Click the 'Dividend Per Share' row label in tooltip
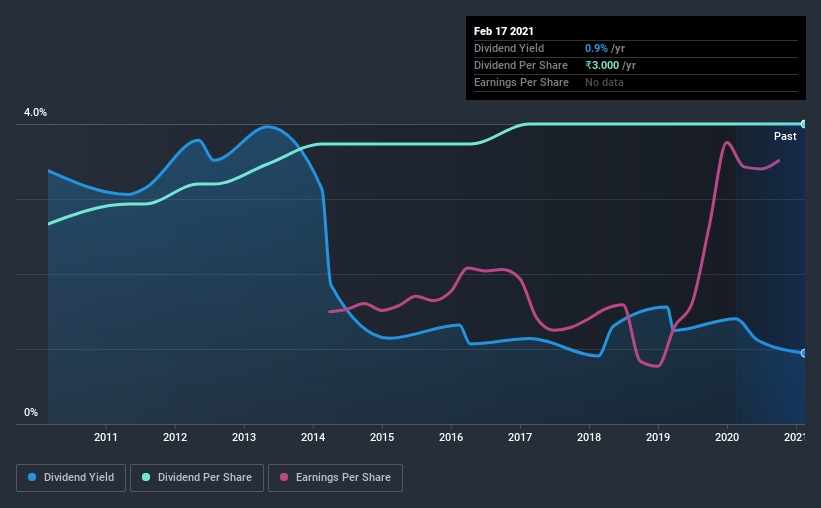The width and height of the screenshot is (821, 508). coord(520,65)
